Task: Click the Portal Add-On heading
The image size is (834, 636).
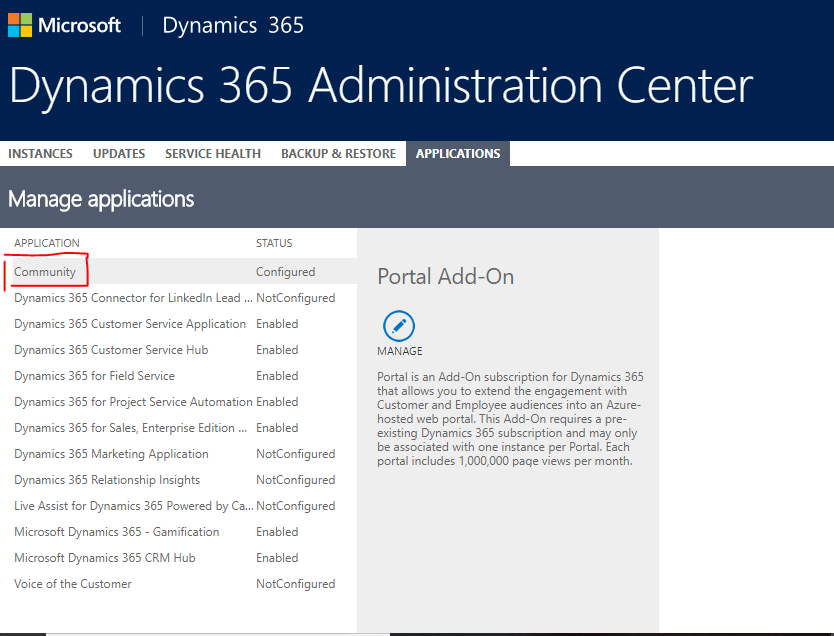Action: pyautogui.click(x=446, y=277)
